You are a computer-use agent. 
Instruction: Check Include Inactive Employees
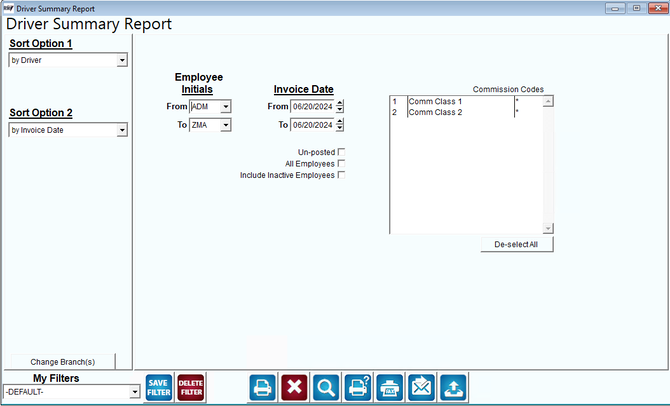[x=341, y=175]
